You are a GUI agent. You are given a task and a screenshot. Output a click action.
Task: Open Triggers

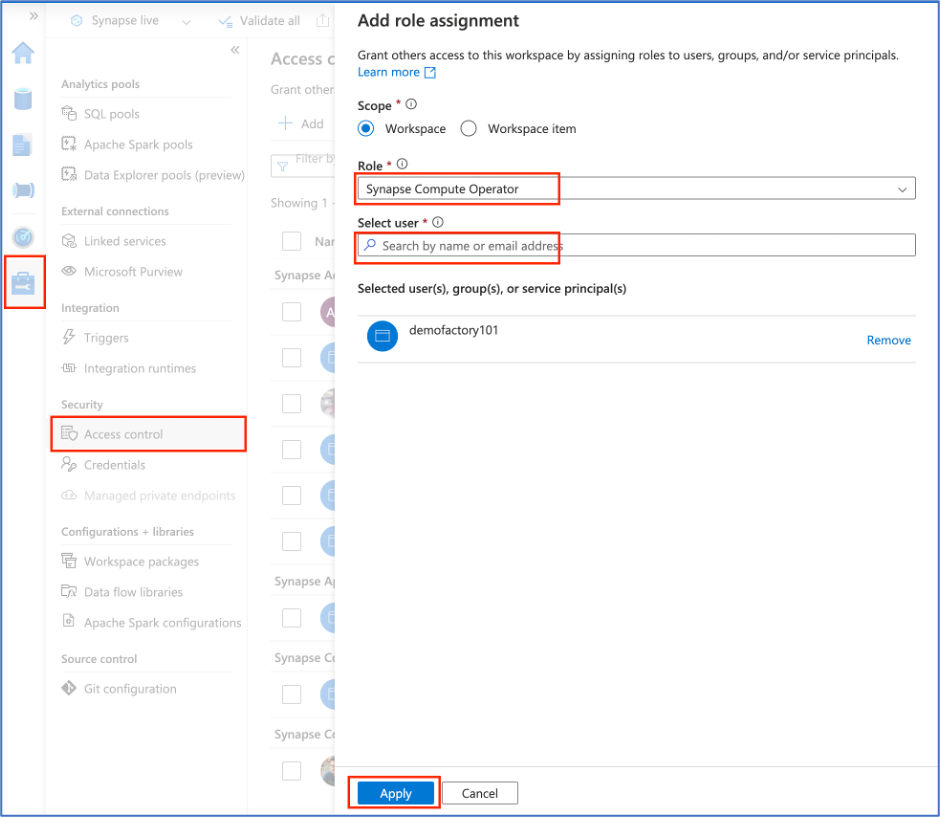pyautogui.click(x=106, y=338)
